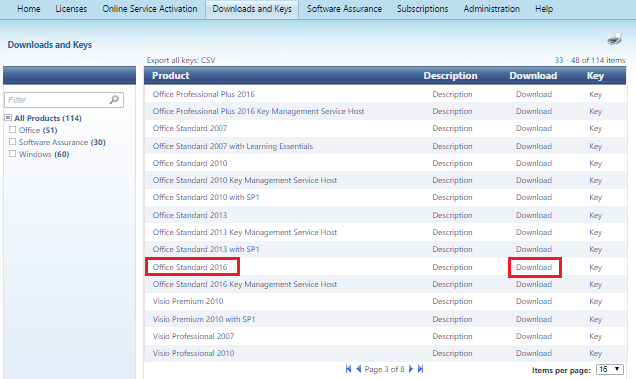Screen dimensions: 636x379
Task: Click the Office (51) category label
Action: point(38,130)
